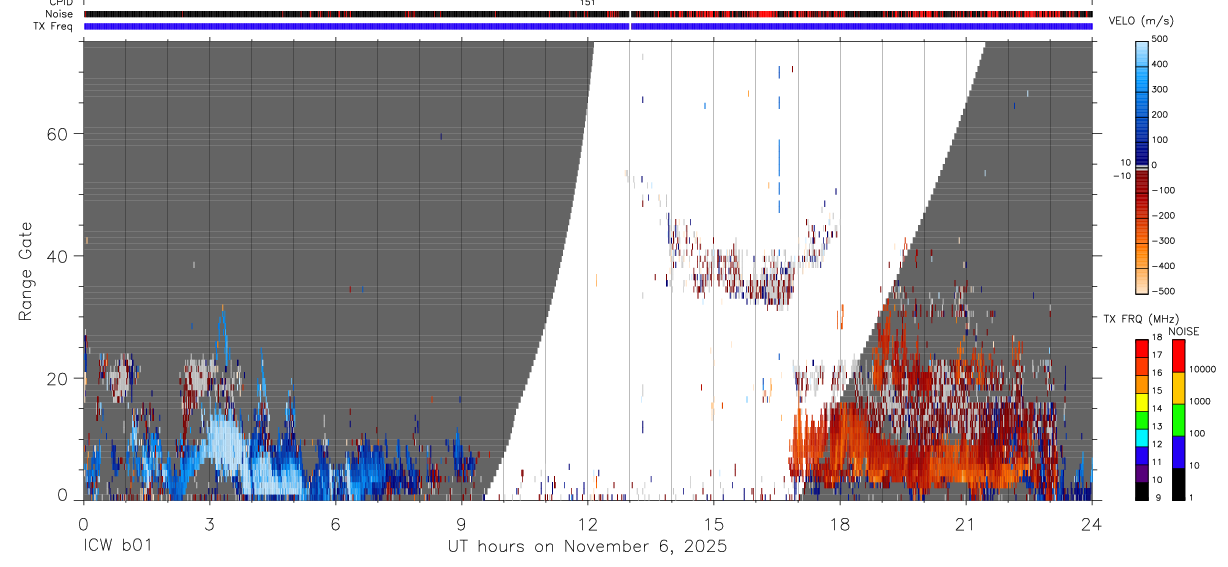This screenshot has height=567, width=1228.
Task: Click the '60' tick on Range Gate axis
Action: point(58,134)
